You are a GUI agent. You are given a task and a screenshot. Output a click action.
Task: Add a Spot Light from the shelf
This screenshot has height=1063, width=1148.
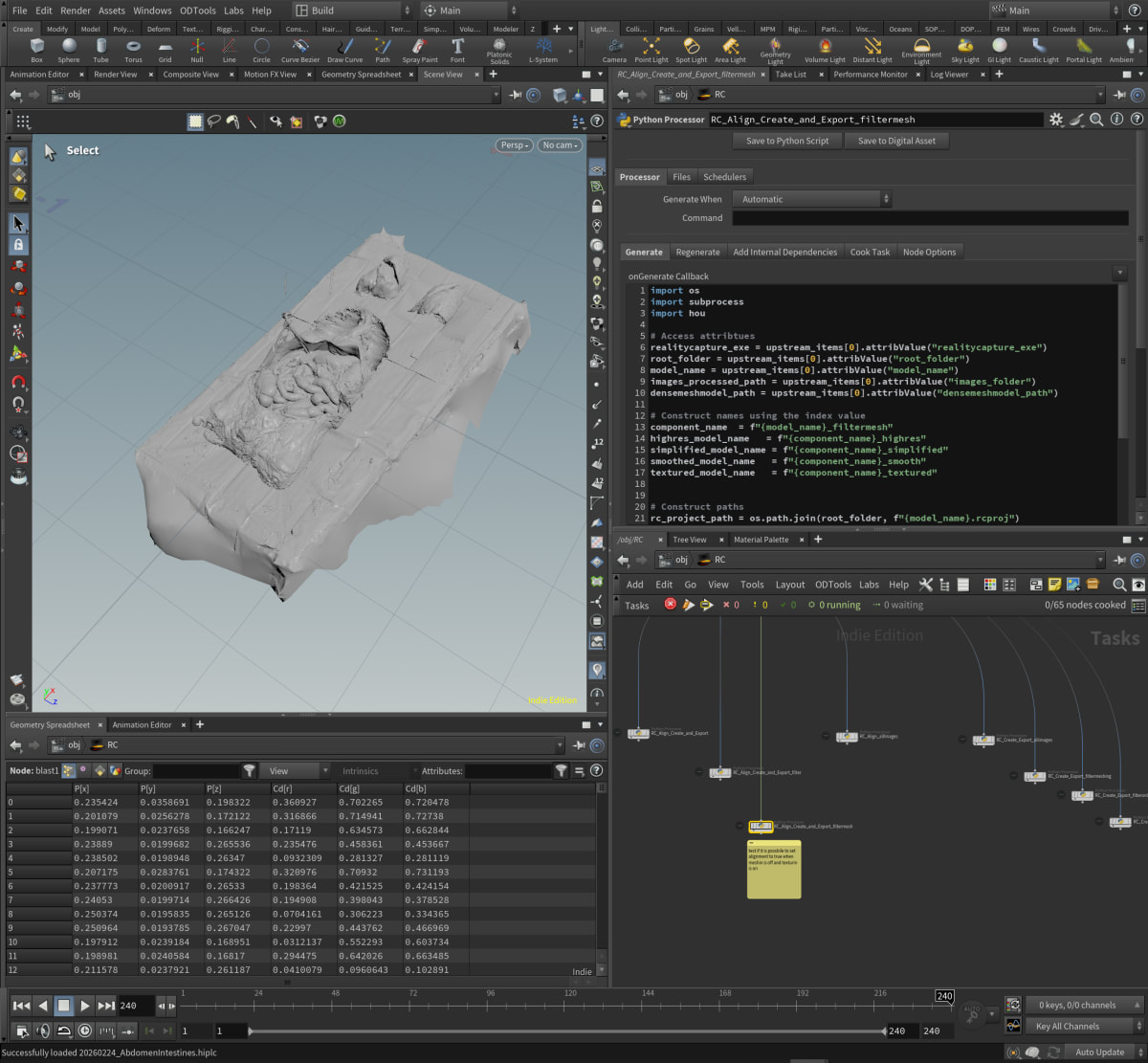[692, 50]
